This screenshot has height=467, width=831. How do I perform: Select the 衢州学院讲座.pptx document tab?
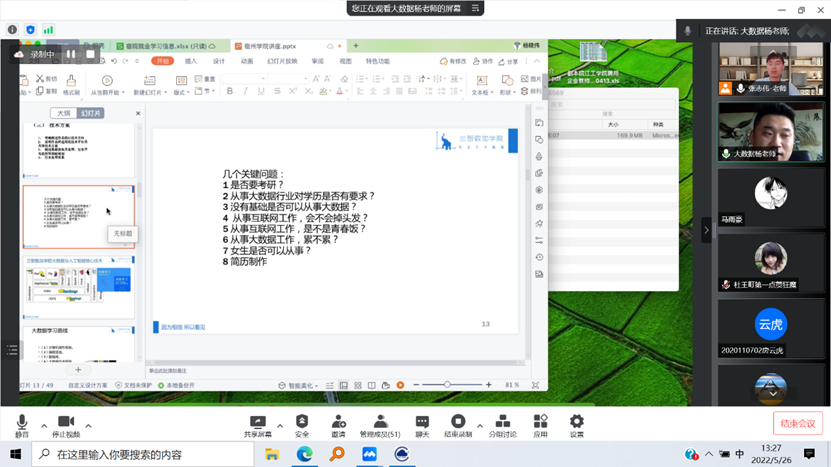pyautogui.click(x=270, y=46)
